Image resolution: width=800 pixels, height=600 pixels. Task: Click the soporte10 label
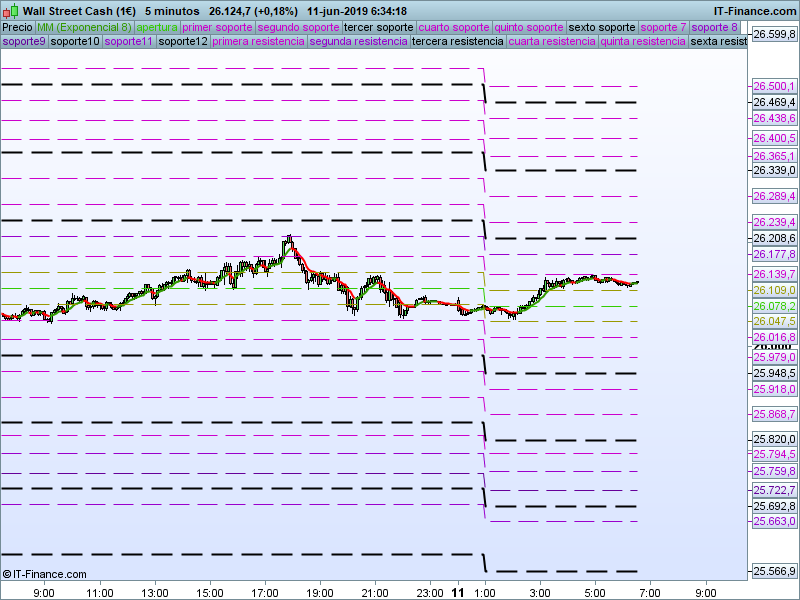(75, 41)
